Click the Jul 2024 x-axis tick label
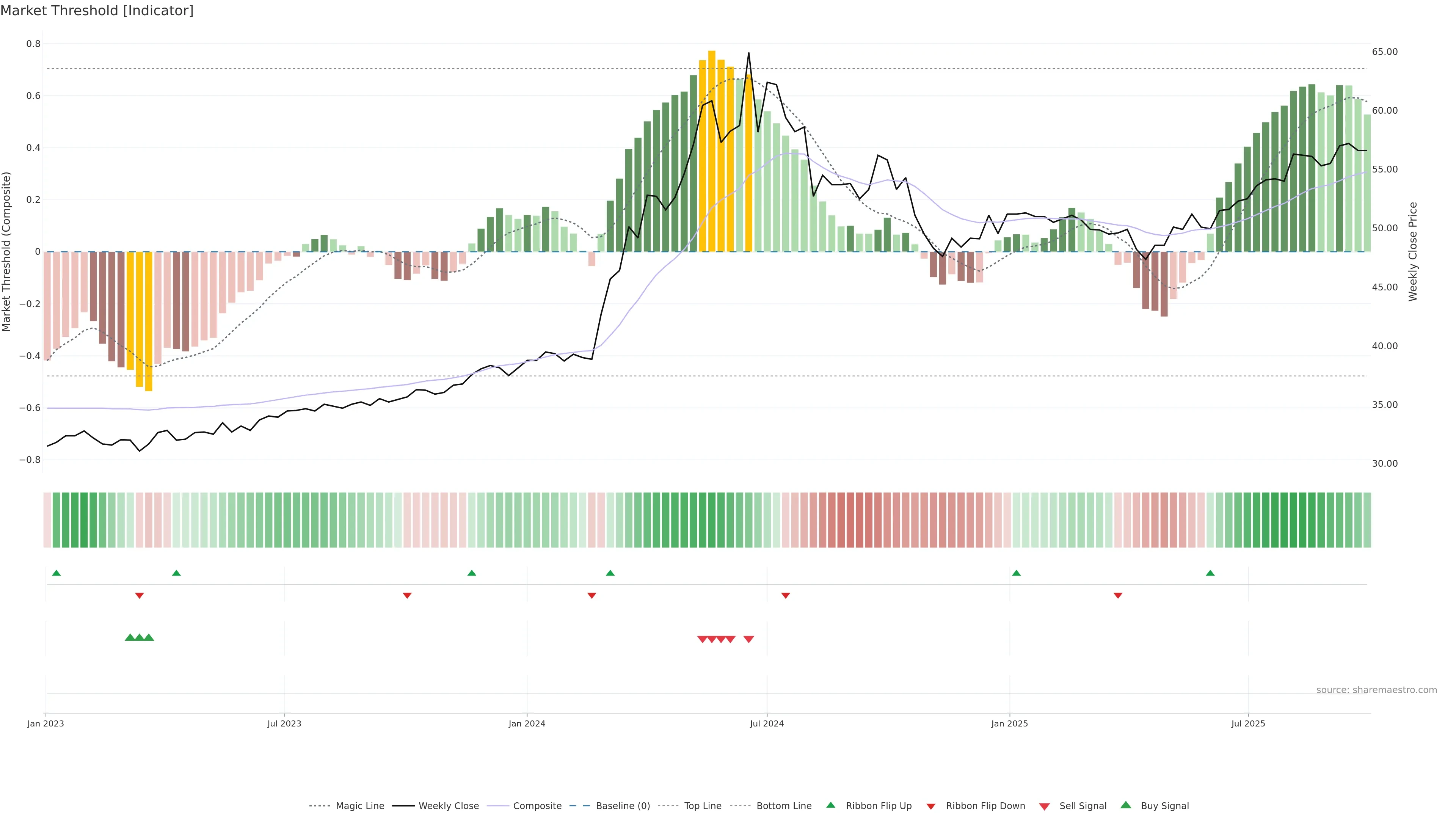 766,723
